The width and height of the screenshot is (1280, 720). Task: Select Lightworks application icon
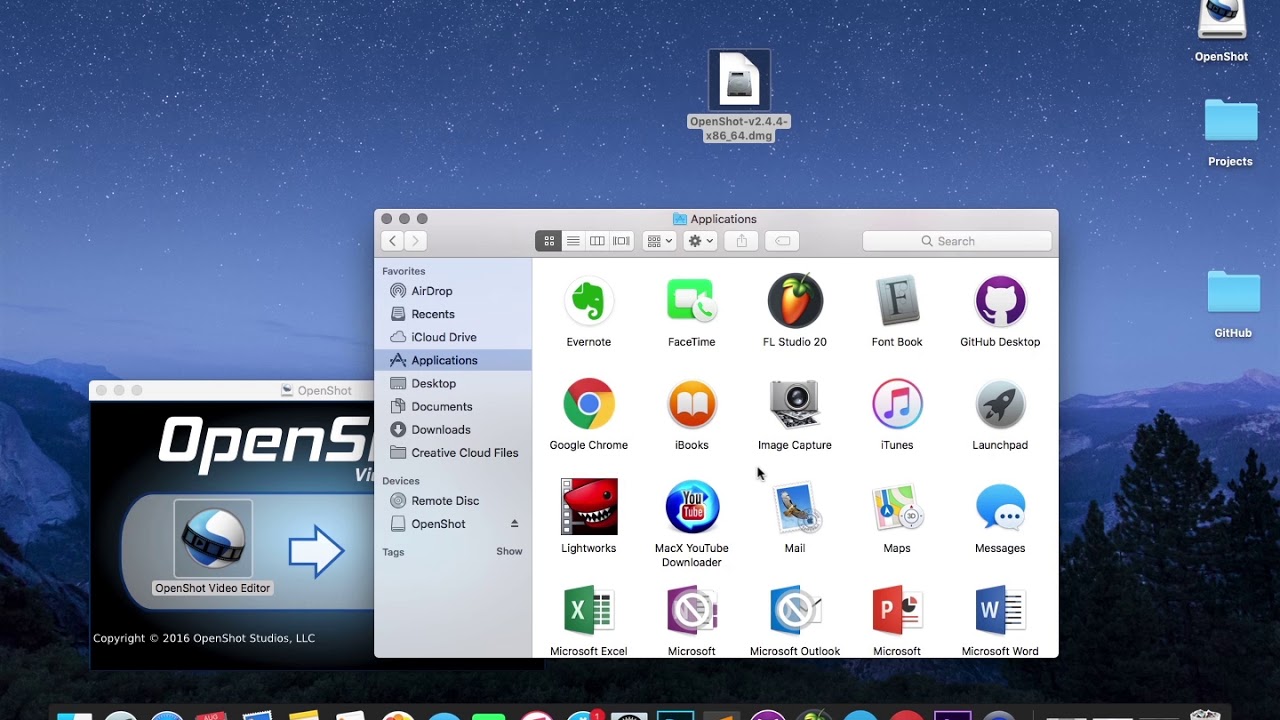click(x=588, y=507)
